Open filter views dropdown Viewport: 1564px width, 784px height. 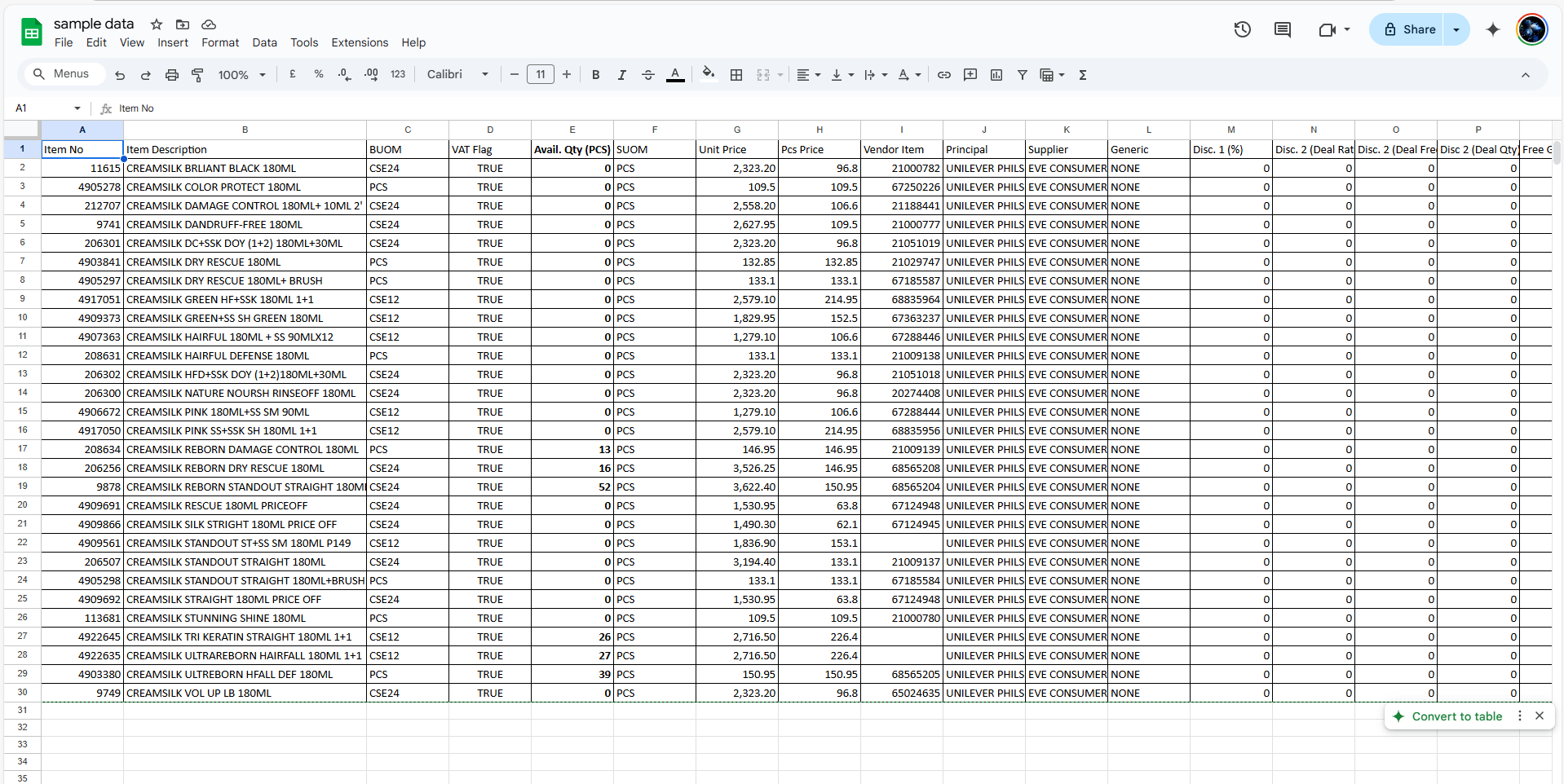tap(1053, 75)
